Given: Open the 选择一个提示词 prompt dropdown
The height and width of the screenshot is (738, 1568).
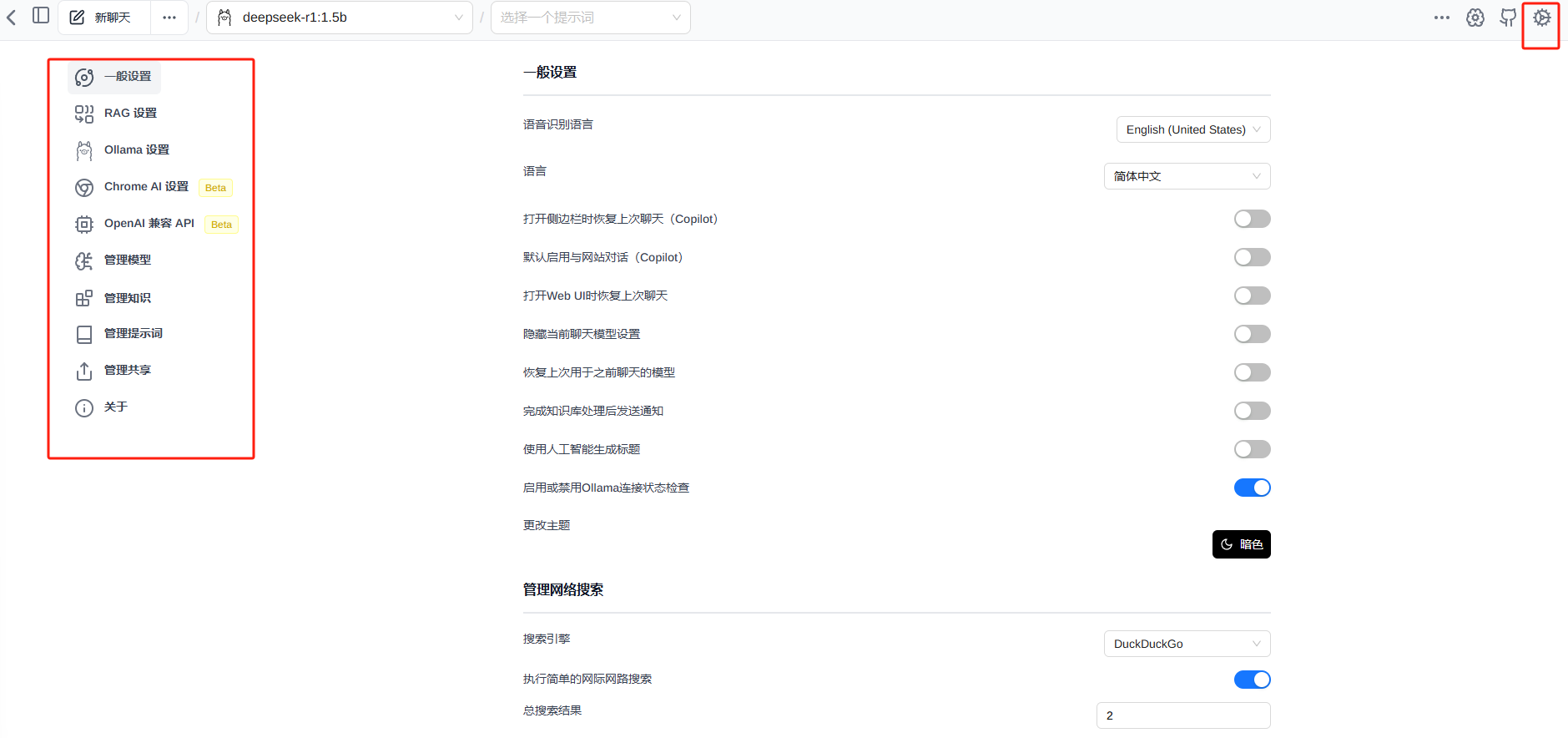Looking at the screenshot, I should click(591, 18).
